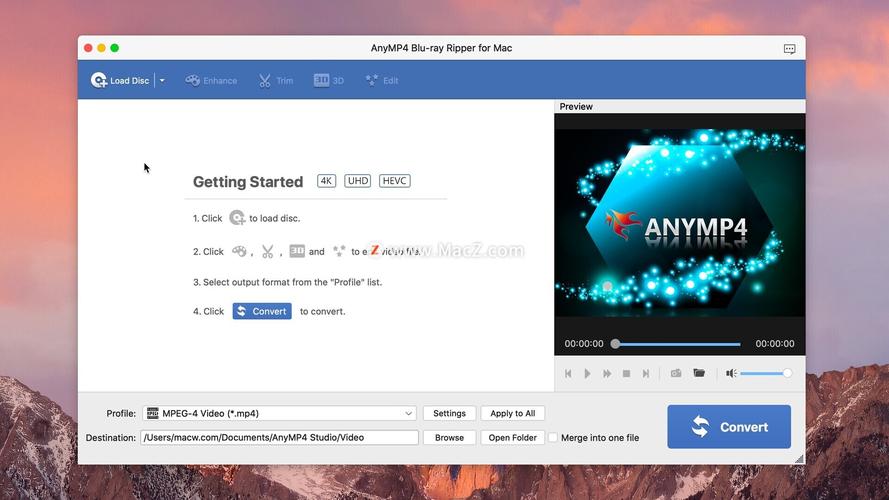Play the preview video
This screenshot has height=500, width=889.
tap(587, 374)
